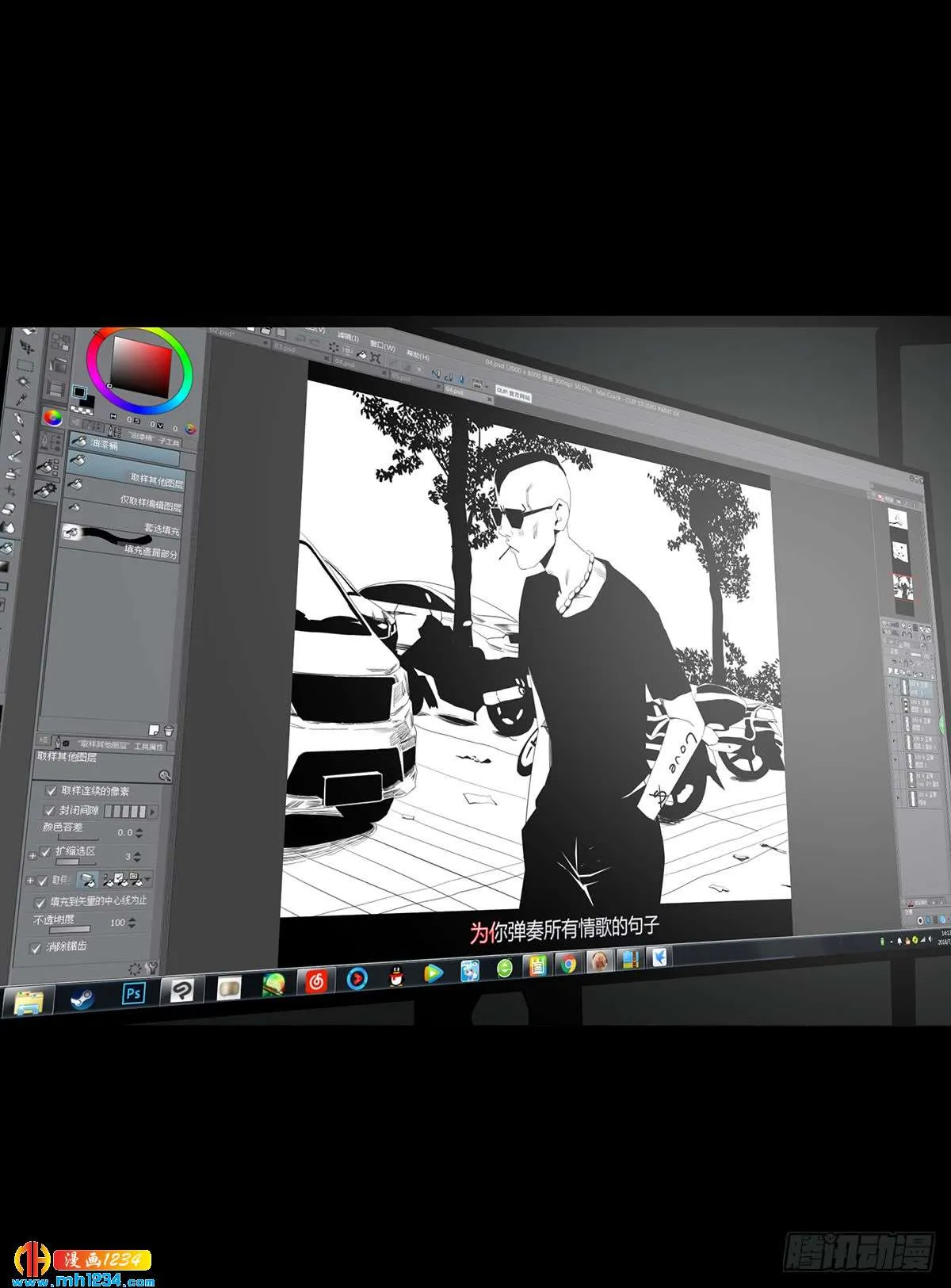951x1288 pixels.
Task: Toggle the 取样连续的像素 checkbox
Action: 52,790
